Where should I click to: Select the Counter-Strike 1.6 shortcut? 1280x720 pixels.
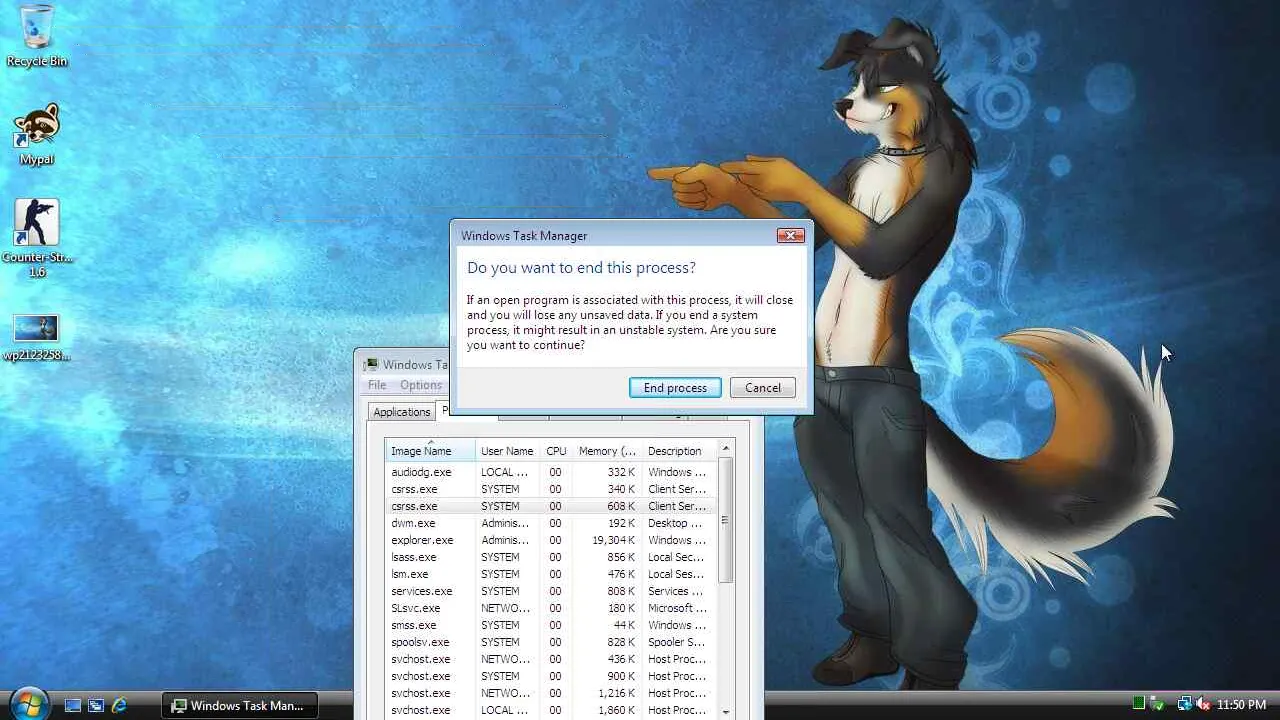coord(36,238)
